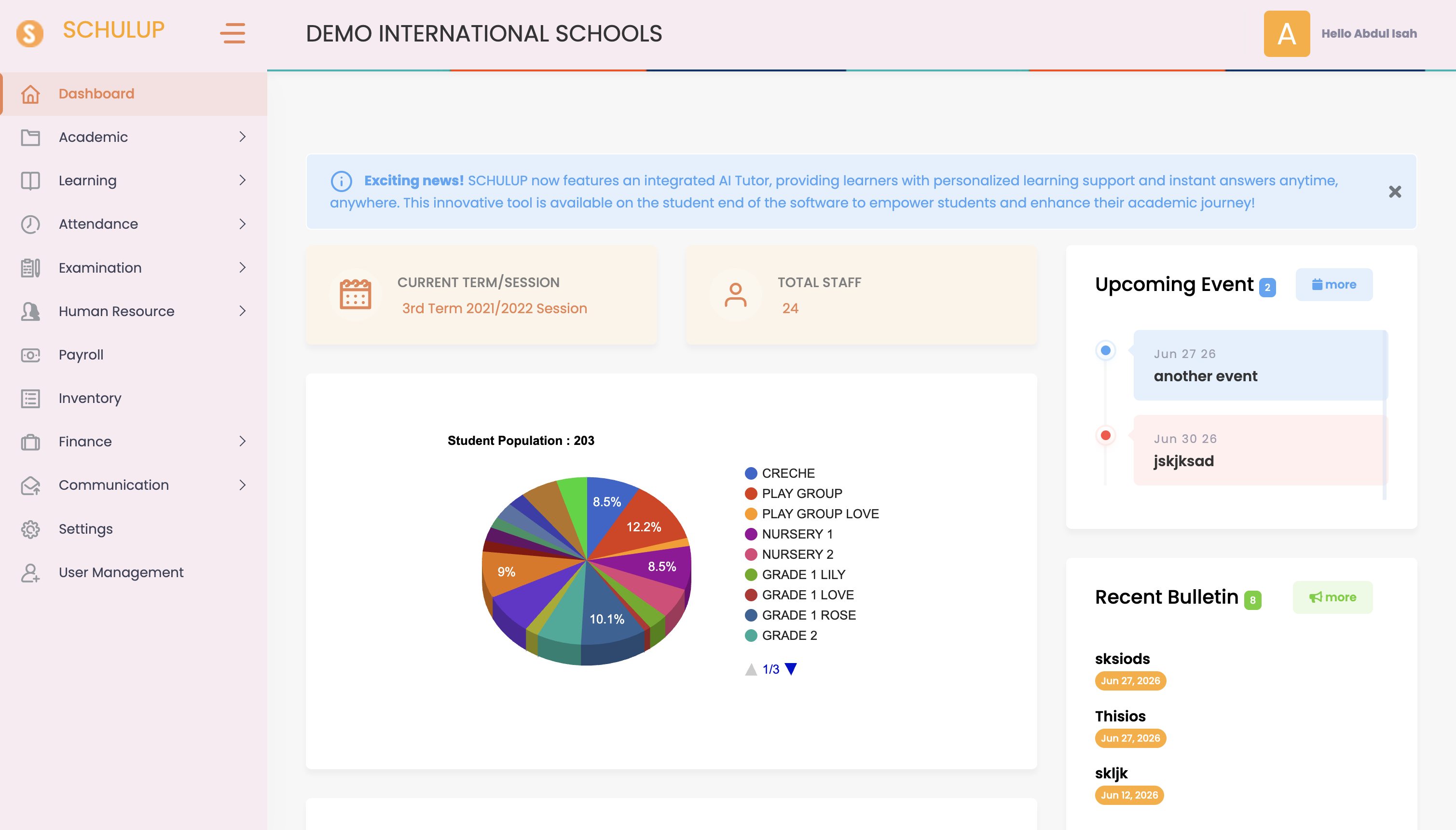Open the Inventory menu item
This screenshot has width=1456, height=830.
point(133,399)
